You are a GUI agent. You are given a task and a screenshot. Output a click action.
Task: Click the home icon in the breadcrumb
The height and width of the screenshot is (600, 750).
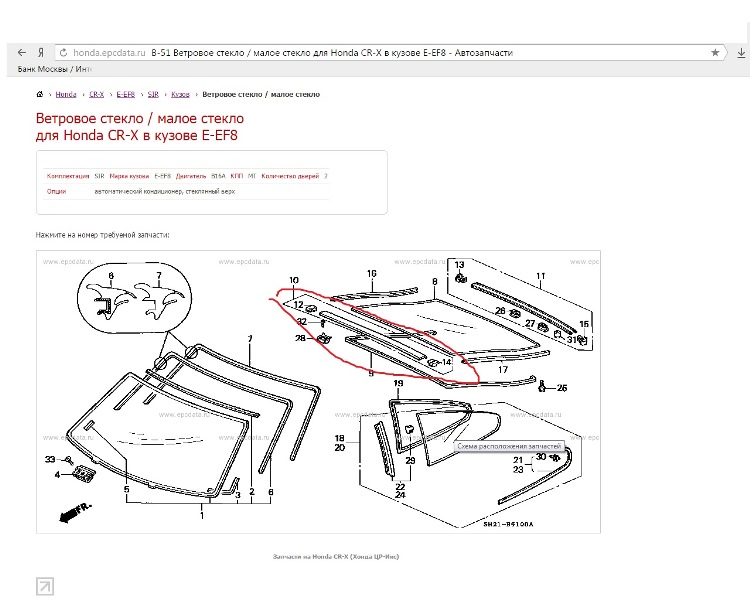pyautogui.click(x=40, y=94)
